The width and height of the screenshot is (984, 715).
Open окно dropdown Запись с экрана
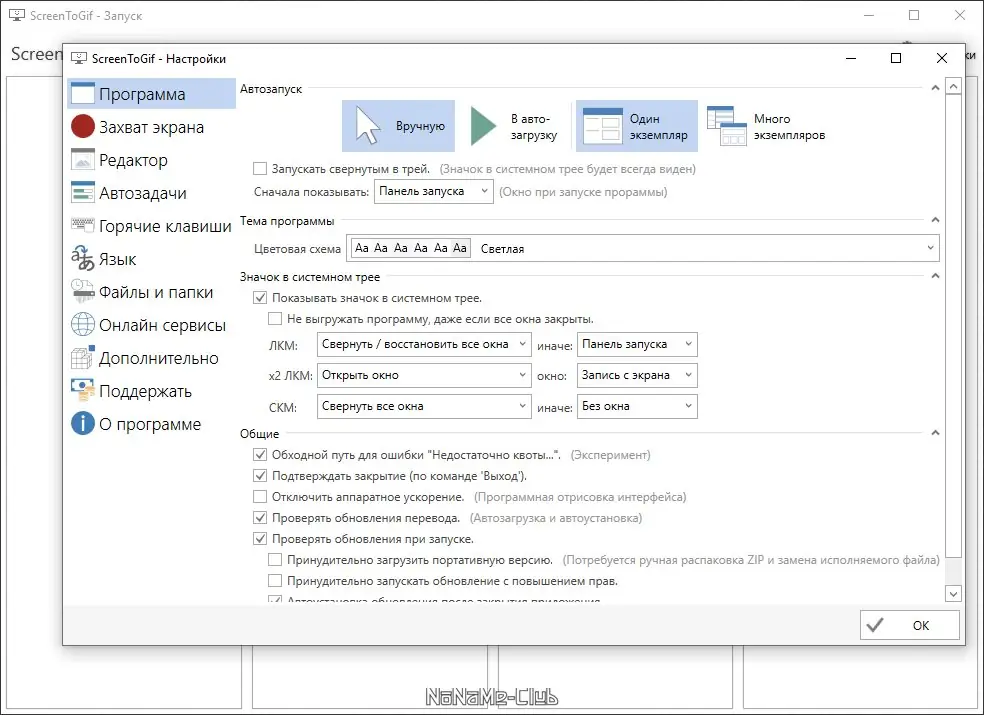point(637,375)
